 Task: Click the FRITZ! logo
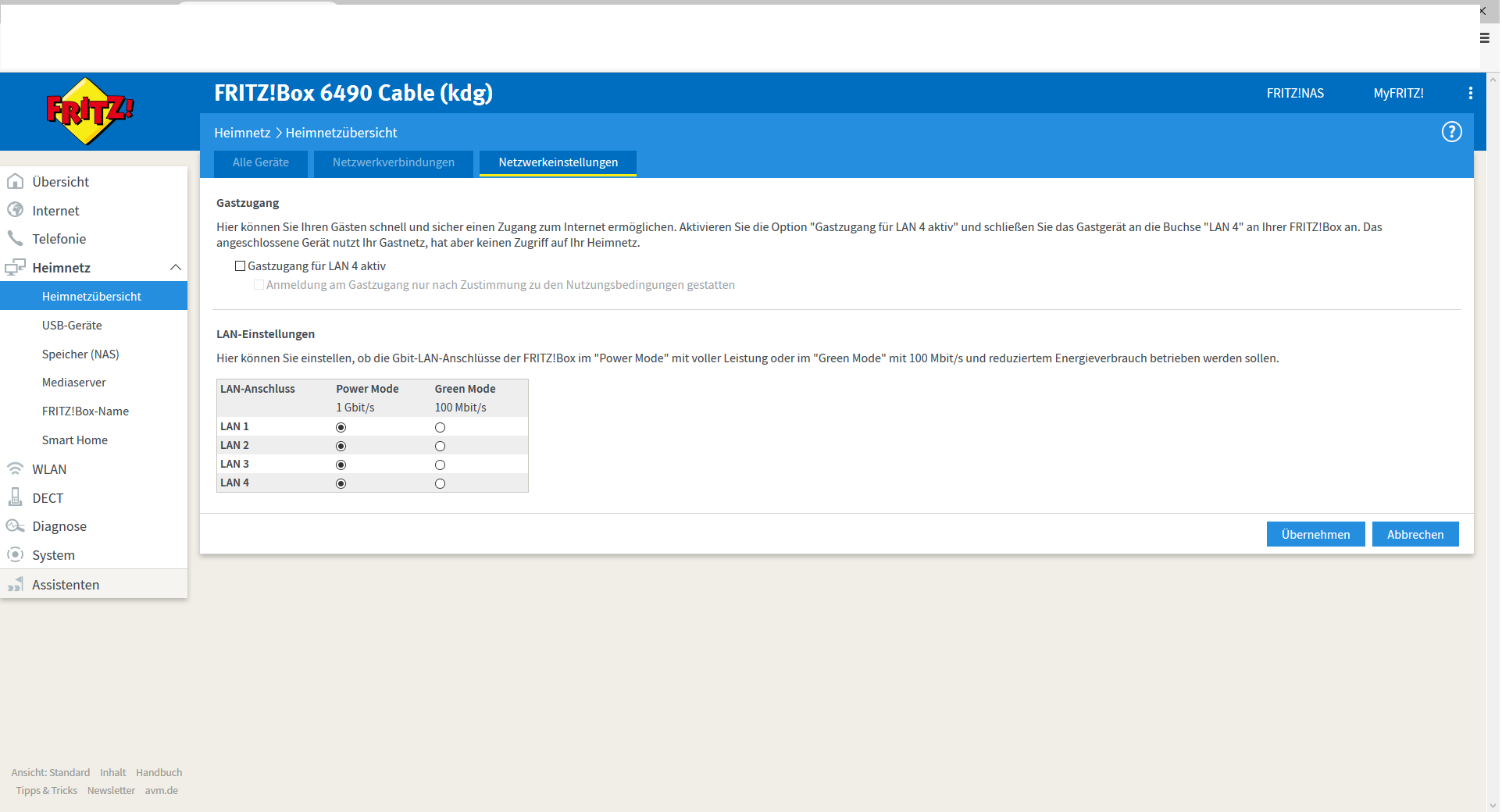pyautogui.click(x=90, y=111)
